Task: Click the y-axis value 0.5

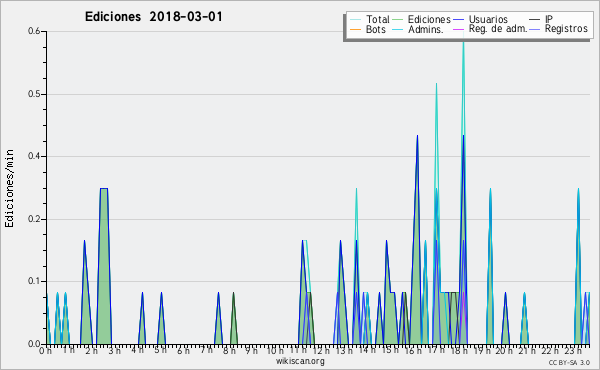Action: (x=34, y=94)
